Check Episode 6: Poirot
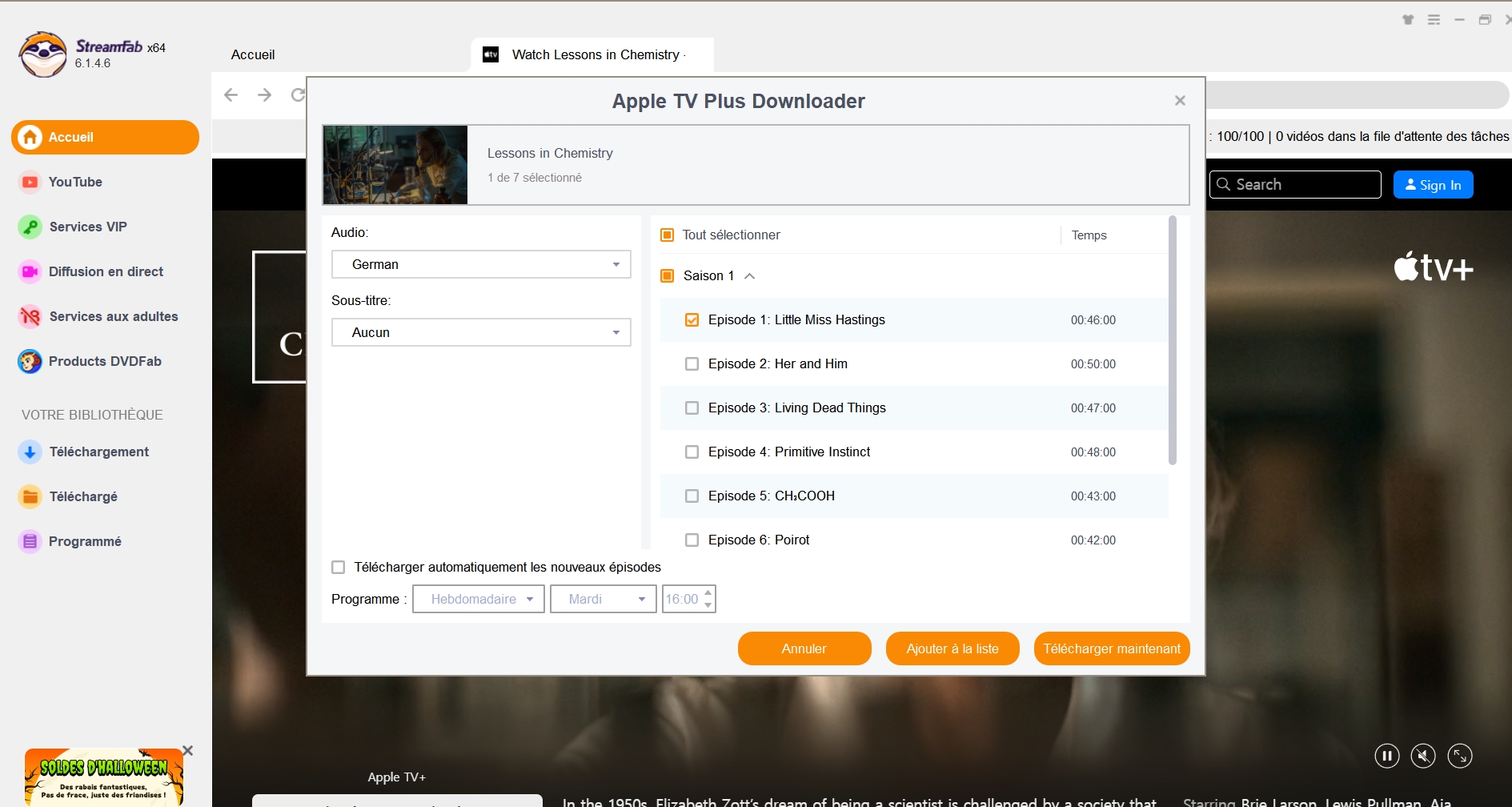Screen dimensions: 1512x807 pos(692,540)
